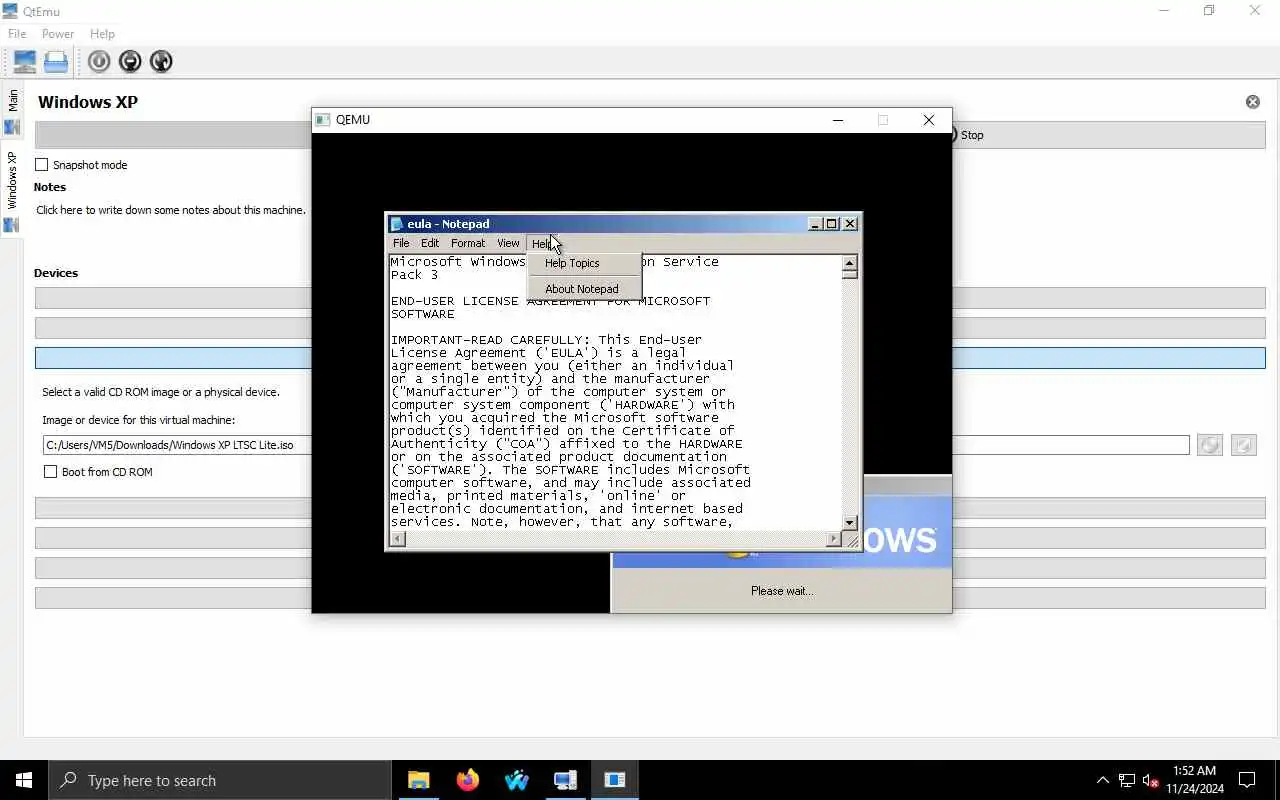Click Notepad's vertical scrollbar up arrow
Image resolution: width=1280 pixels, height=800 pixels.
[x=850, y=263]
